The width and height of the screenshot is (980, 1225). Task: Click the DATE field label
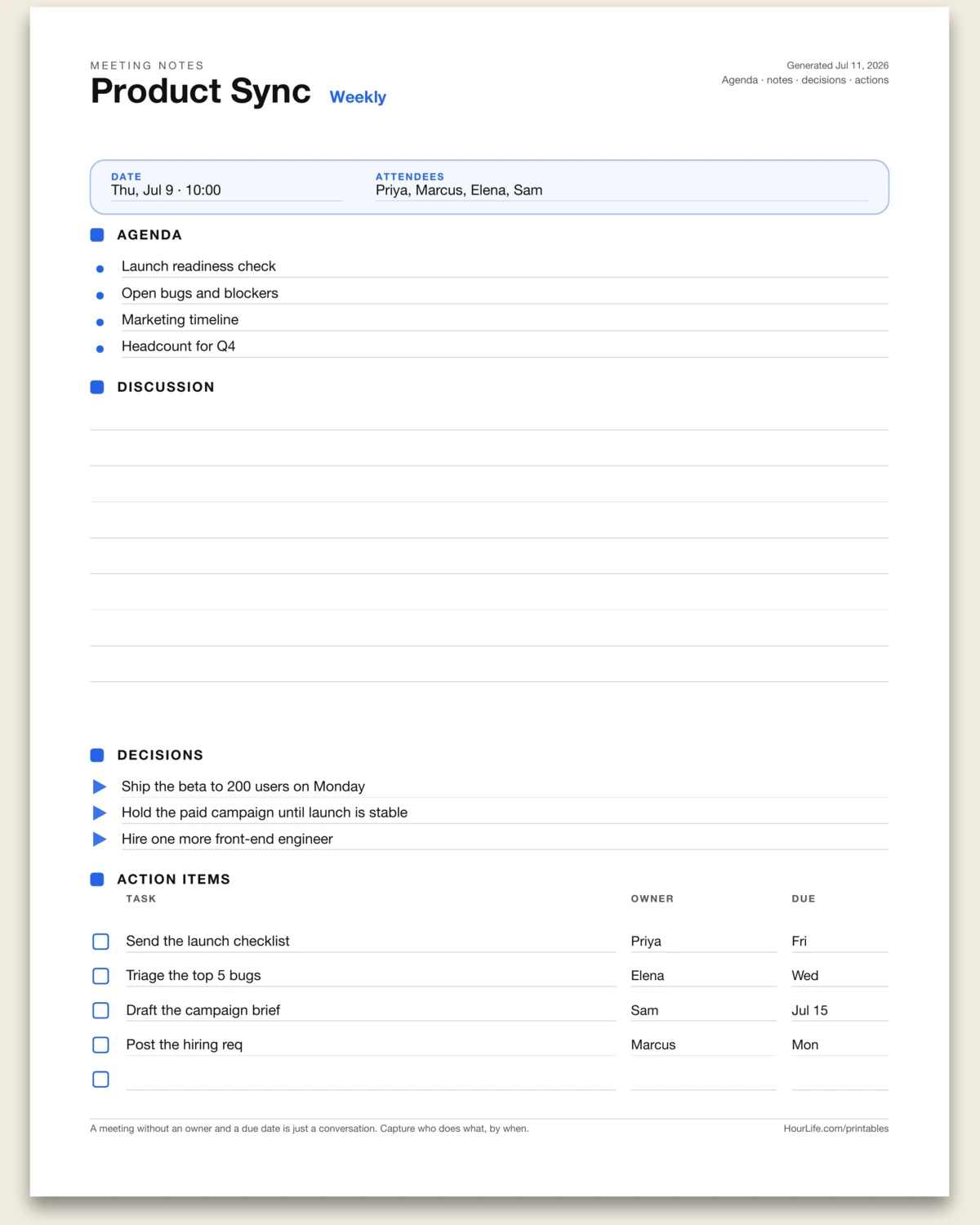click(x=126, y=176)
